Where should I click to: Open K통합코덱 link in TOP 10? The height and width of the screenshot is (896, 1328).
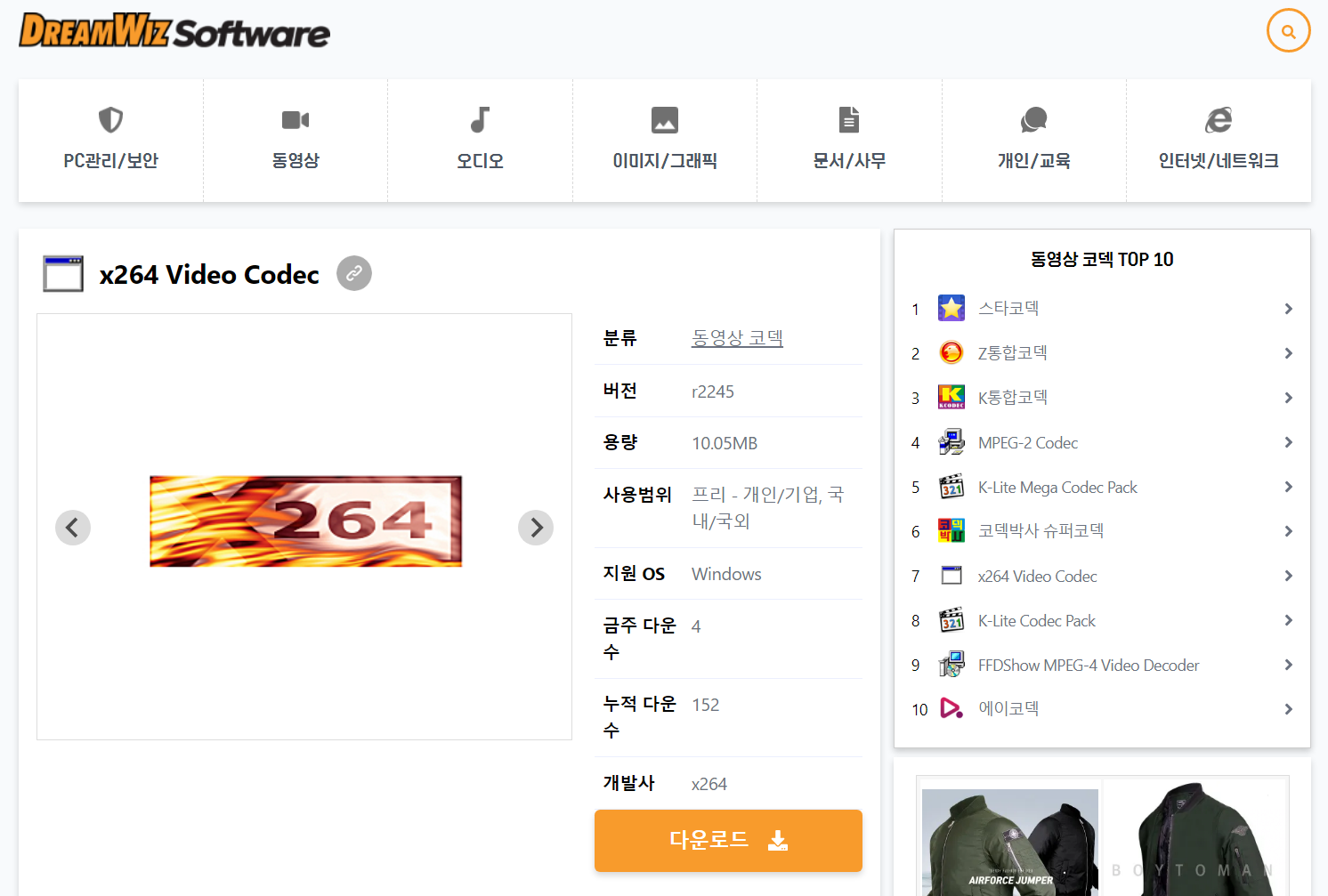pos(1012,398)
